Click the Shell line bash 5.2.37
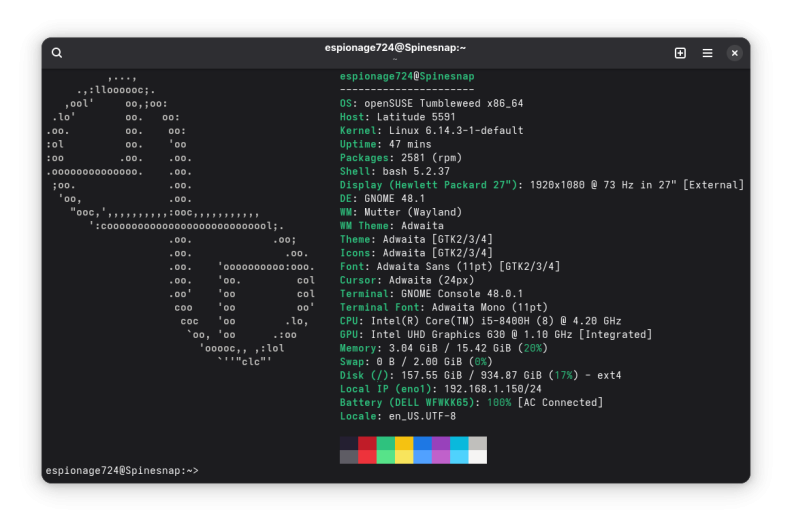The width and height of the screenshot is (792, 529). (x=394, y=172)
